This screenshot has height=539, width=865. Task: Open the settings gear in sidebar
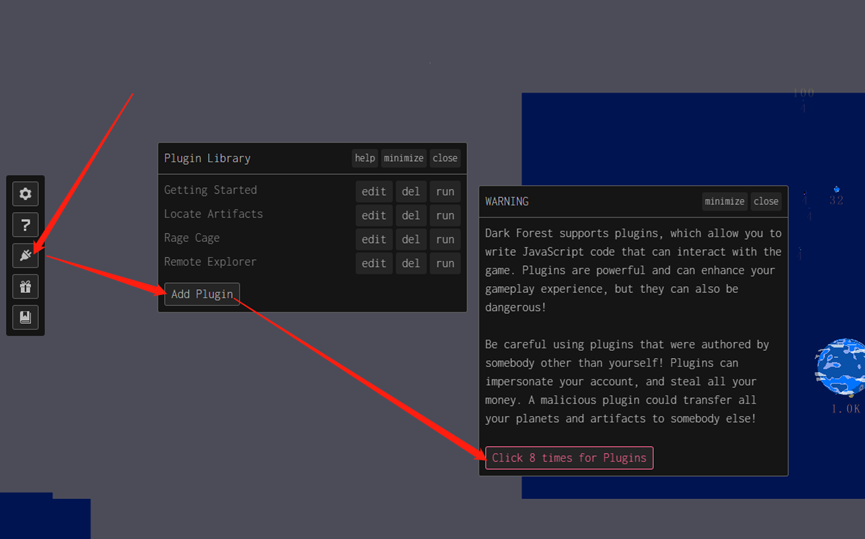(25, 194)
